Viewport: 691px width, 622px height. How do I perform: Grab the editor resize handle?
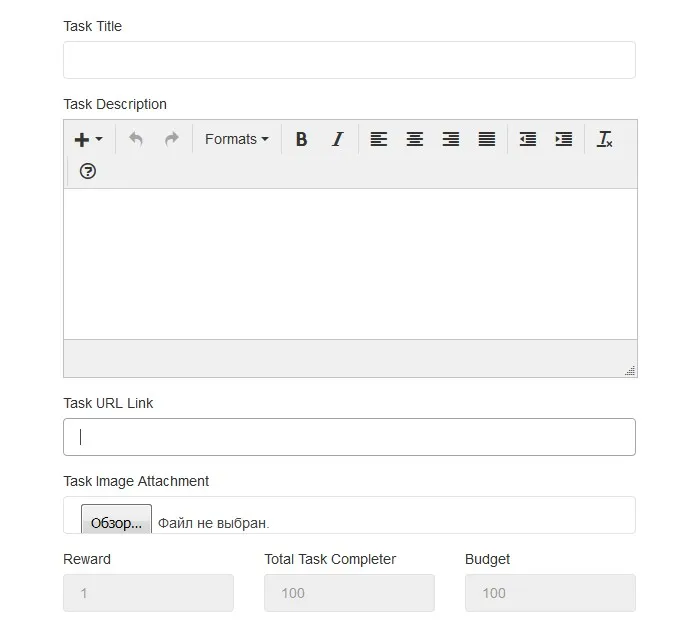coord(630,370)
